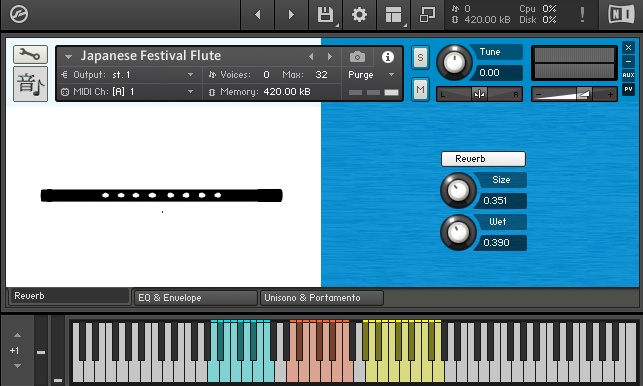Click the Native Instruments NI logo

(621, 15)
